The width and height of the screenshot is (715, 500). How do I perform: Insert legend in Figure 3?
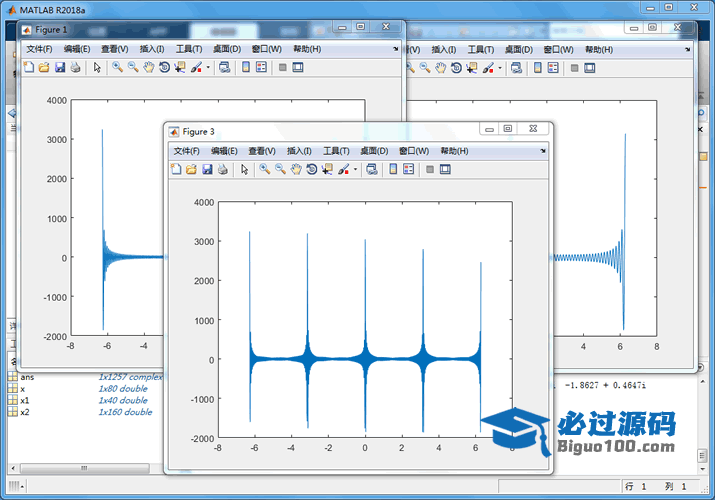coord(409,170)
